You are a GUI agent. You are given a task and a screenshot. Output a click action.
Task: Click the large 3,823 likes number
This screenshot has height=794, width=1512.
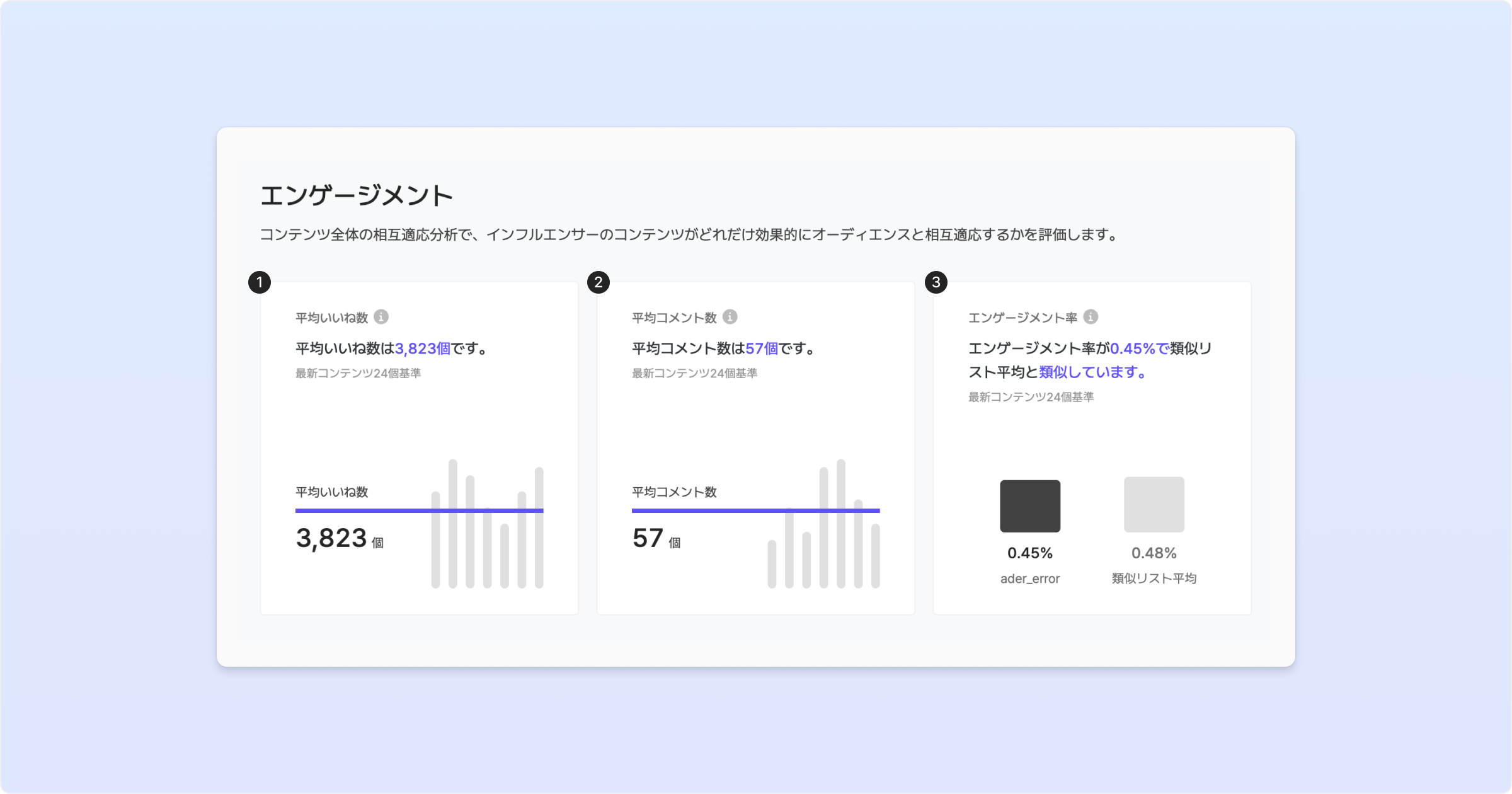click(331, 538)
